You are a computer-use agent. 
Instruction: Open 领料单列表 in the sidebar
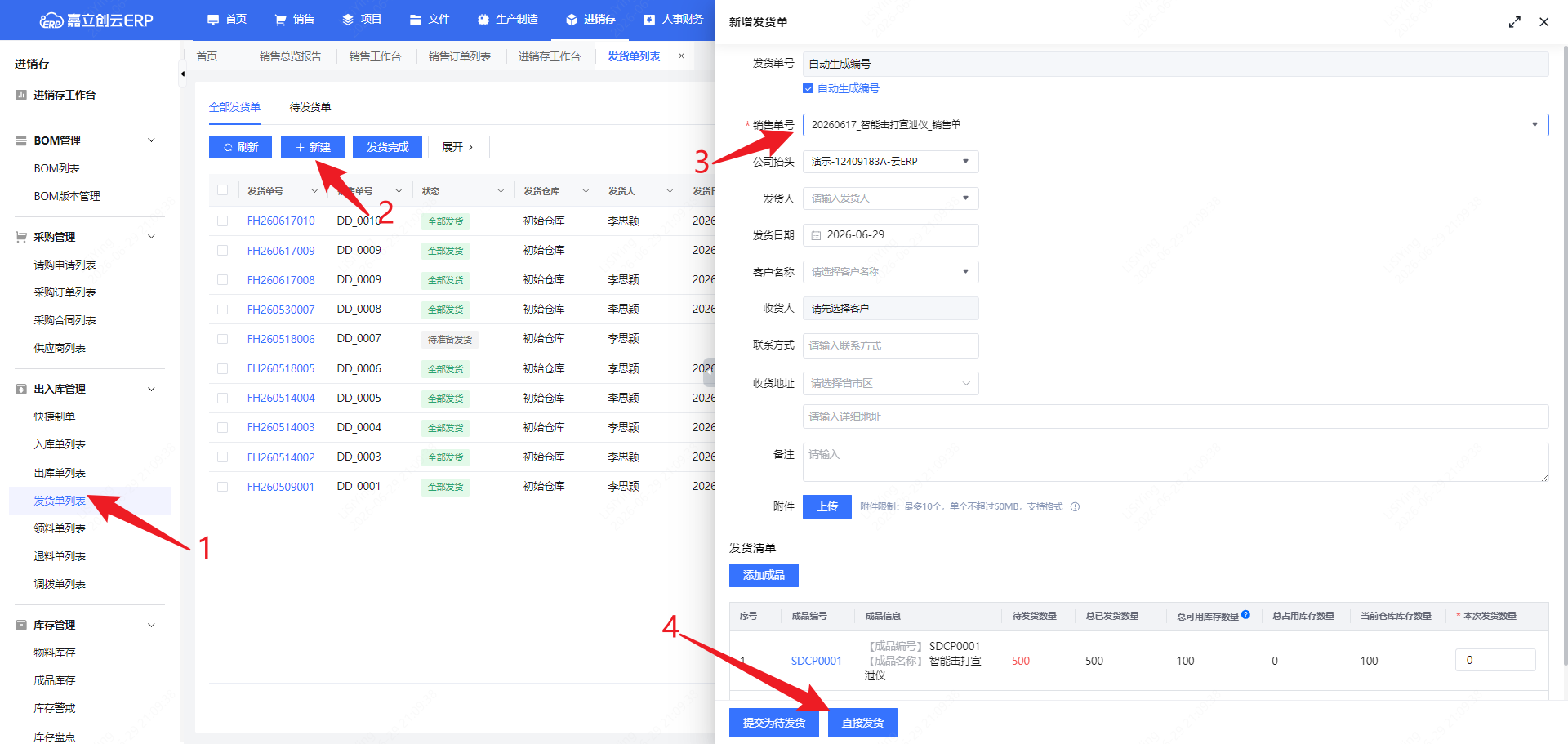[60, 528]
